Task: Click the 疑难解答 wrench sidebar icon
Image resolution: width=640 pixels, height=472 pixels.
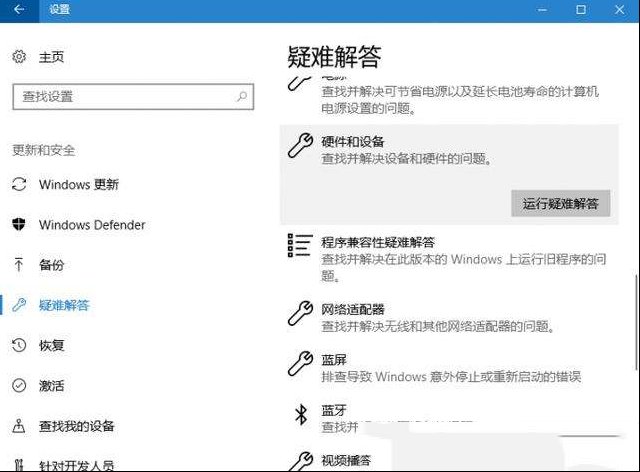Action: tap(19, 305)
